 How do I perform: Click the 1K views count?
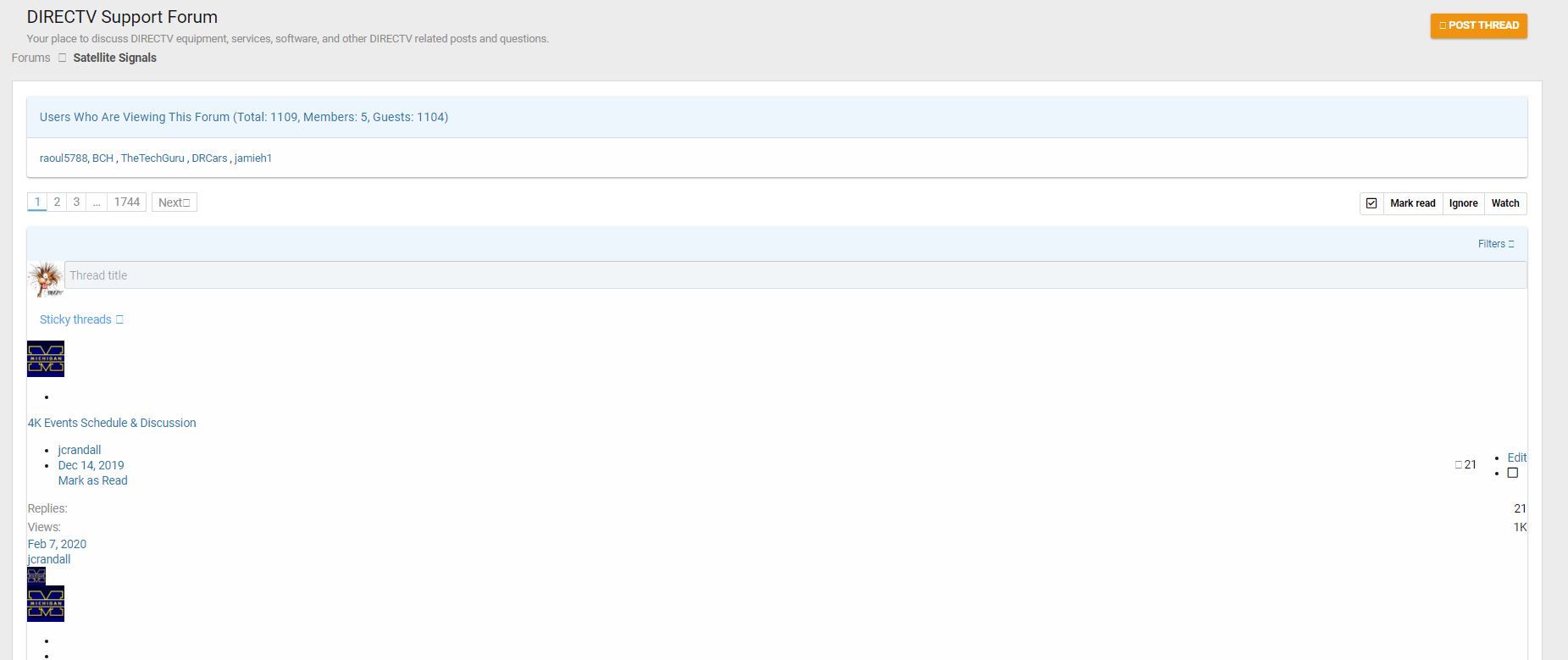click(x=1520, y=527)
